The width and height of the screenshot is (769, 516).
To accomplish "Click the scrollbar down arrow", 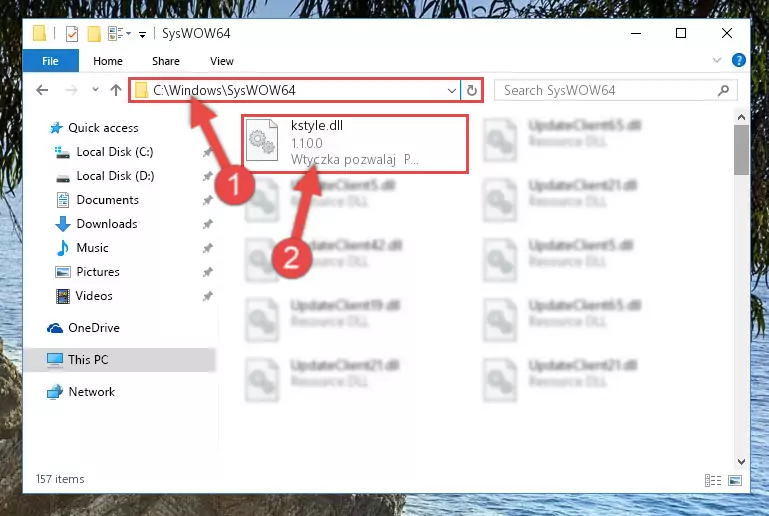I will tap(741, 462).
